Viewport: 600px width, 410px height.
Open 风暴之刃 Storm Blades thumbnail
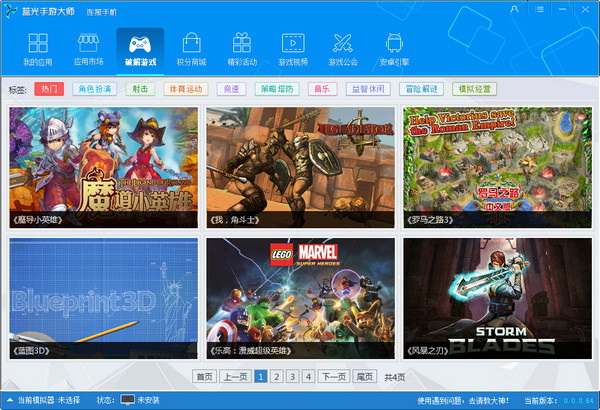tap(497, 299)
